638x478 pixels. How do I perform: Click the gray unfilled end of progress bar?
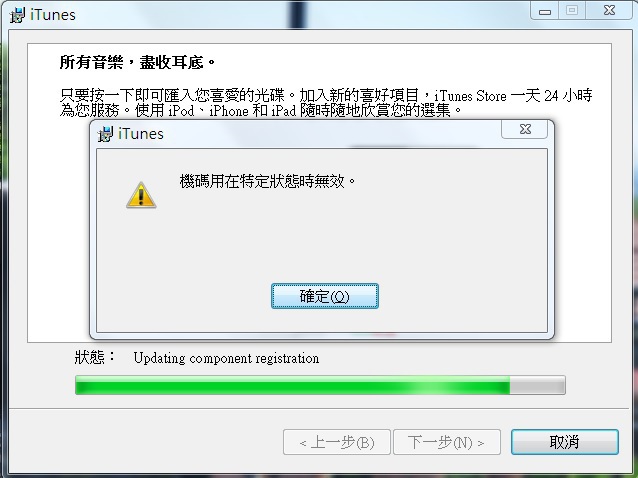[537, 385]
